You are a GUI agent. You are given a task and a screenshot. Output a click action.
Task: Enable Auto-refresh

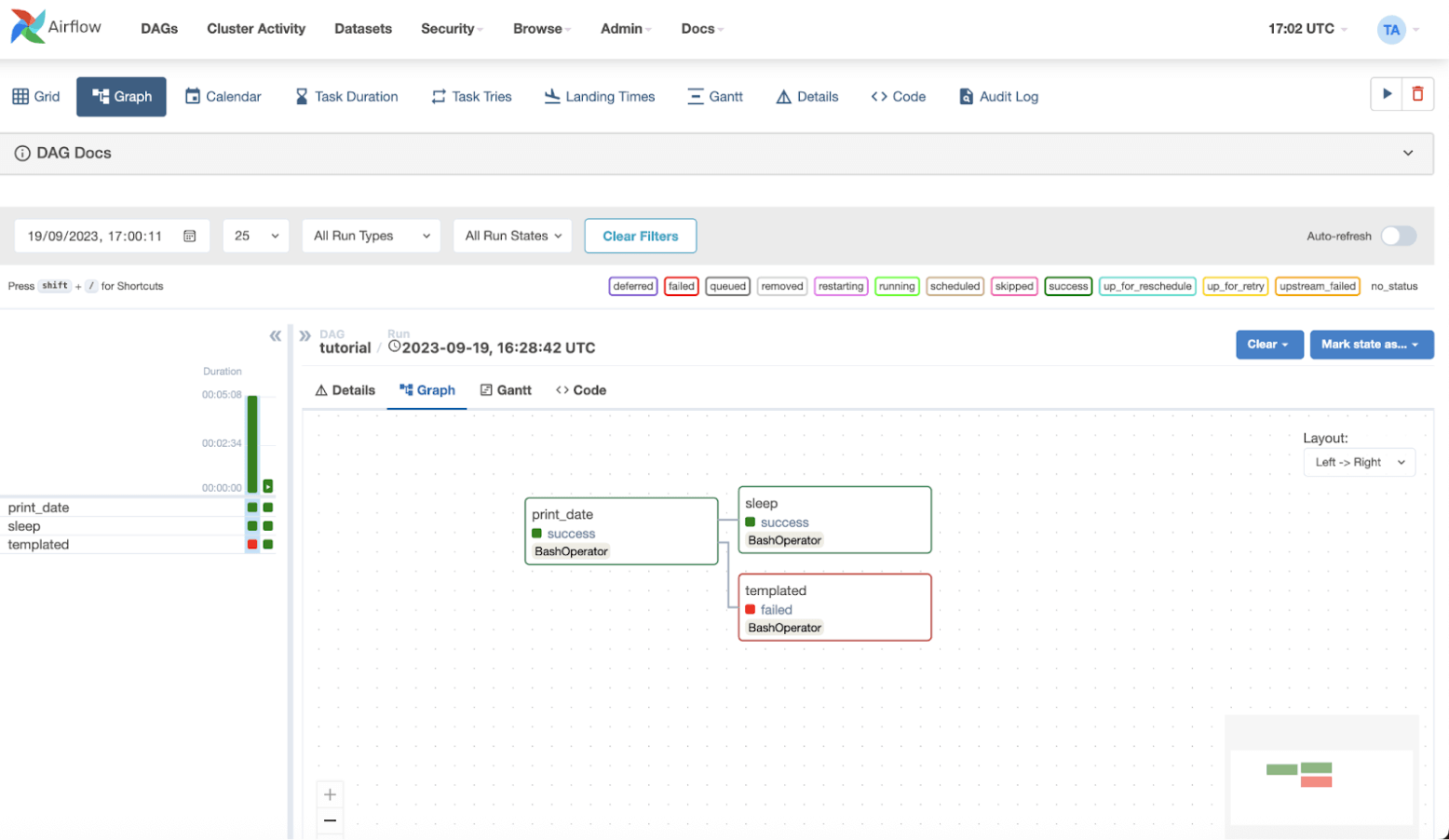click(x=1398, y=236)
